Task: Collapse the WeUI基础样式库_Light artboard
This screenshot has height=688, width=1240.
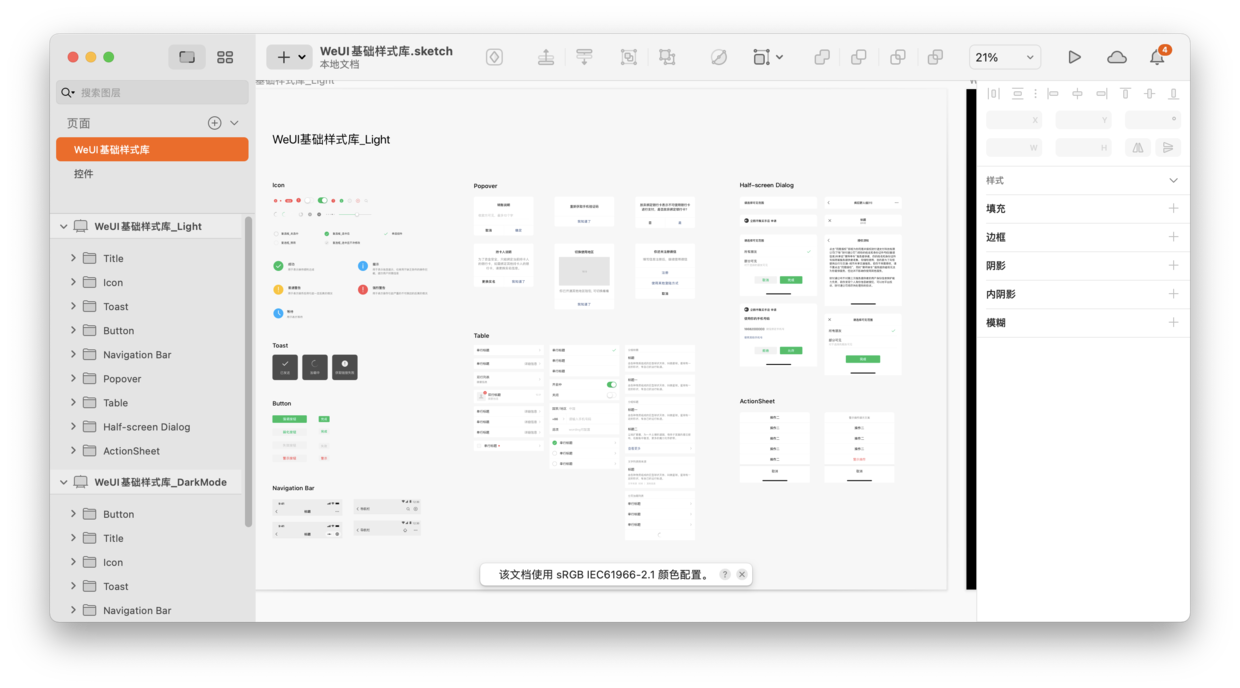Action: tap(63, 226)
